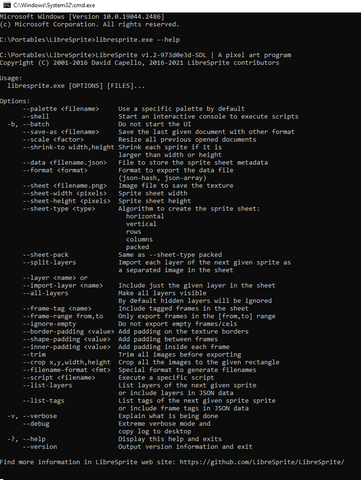Click the --data <filename.json> option
361x480 pixels.
[65, 162]
